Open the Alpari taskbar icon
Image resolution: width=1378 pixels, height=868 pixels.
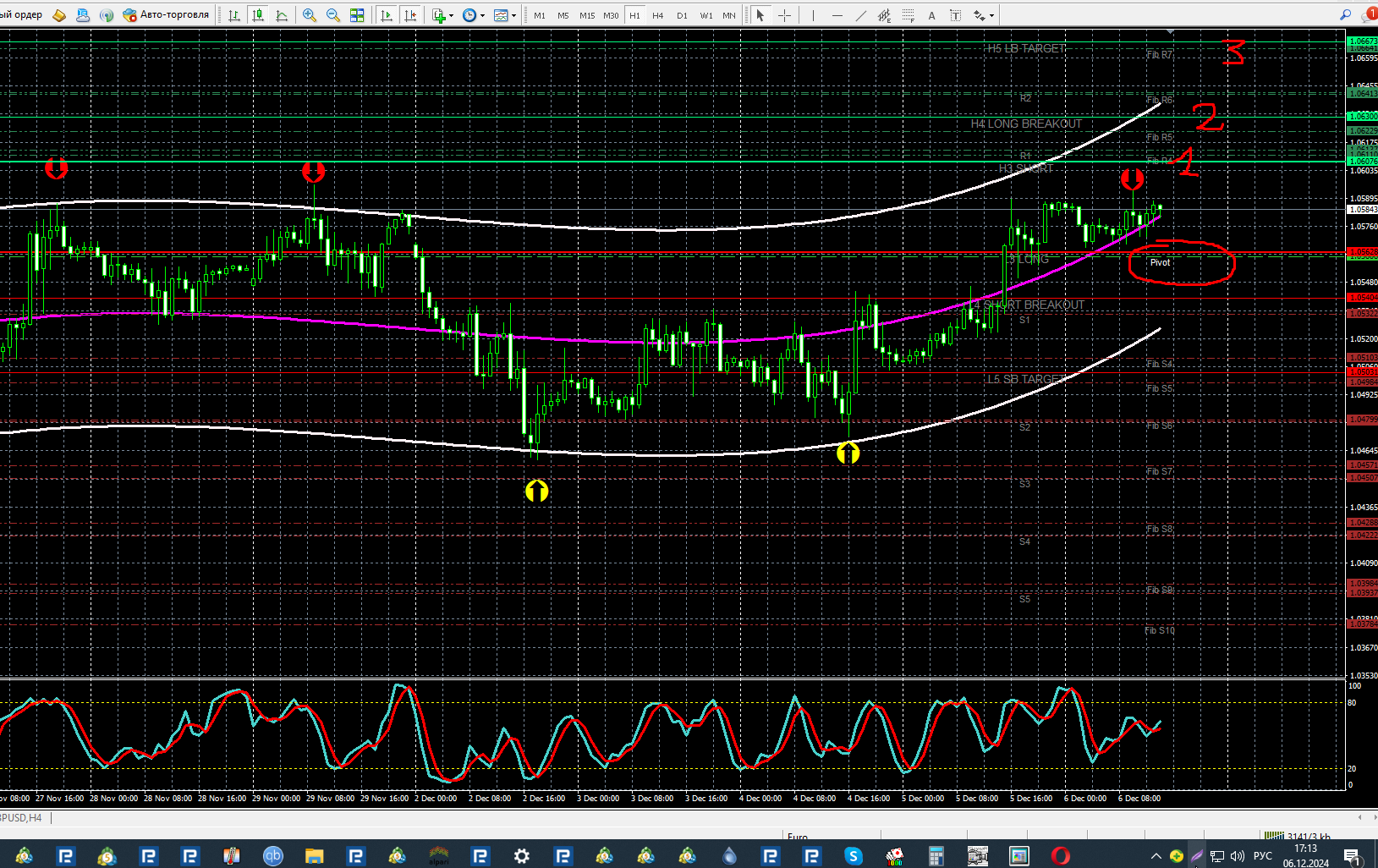coord(439,856)
